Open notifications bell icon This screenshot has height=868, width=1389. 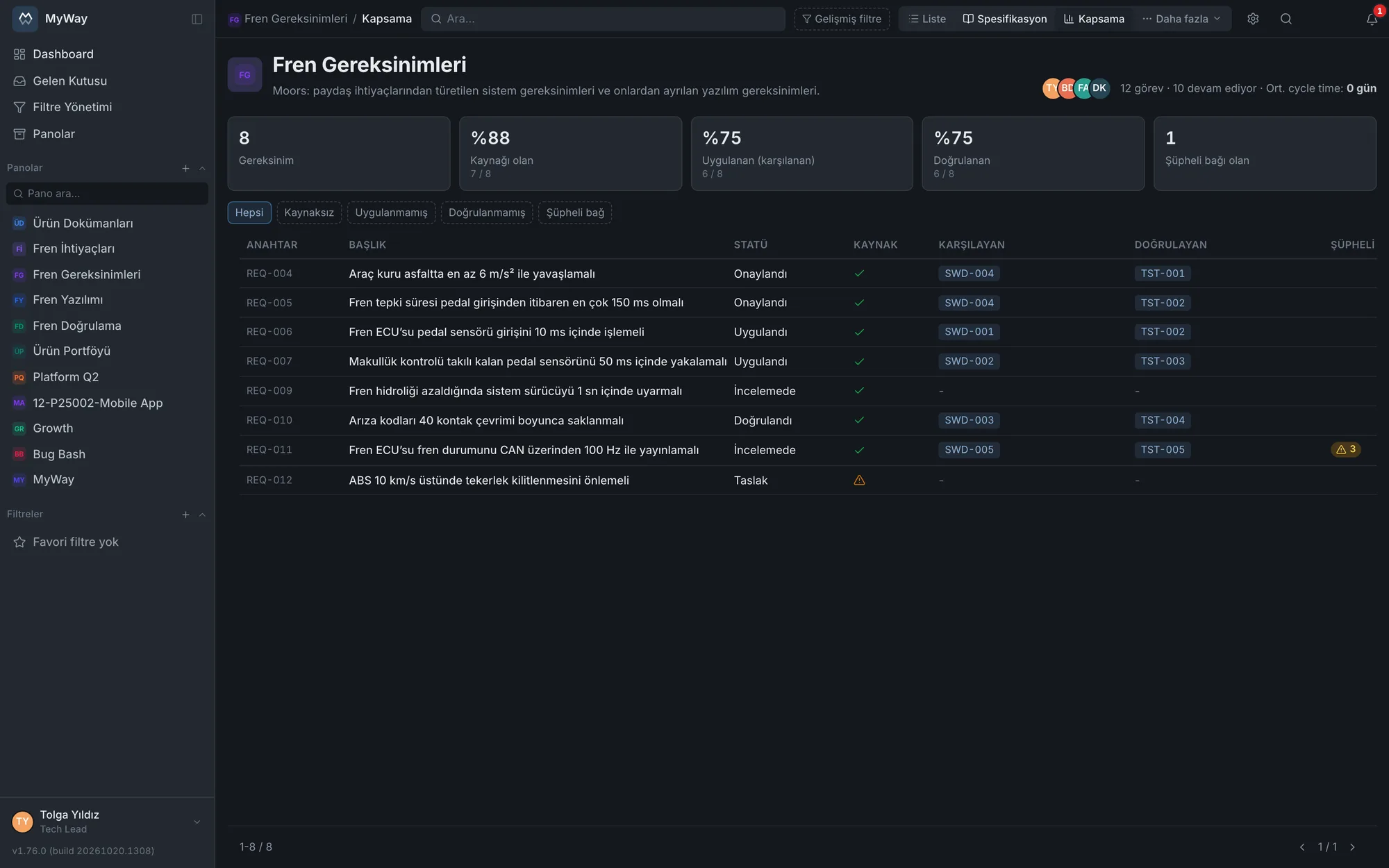click(x=1372, y=19)
